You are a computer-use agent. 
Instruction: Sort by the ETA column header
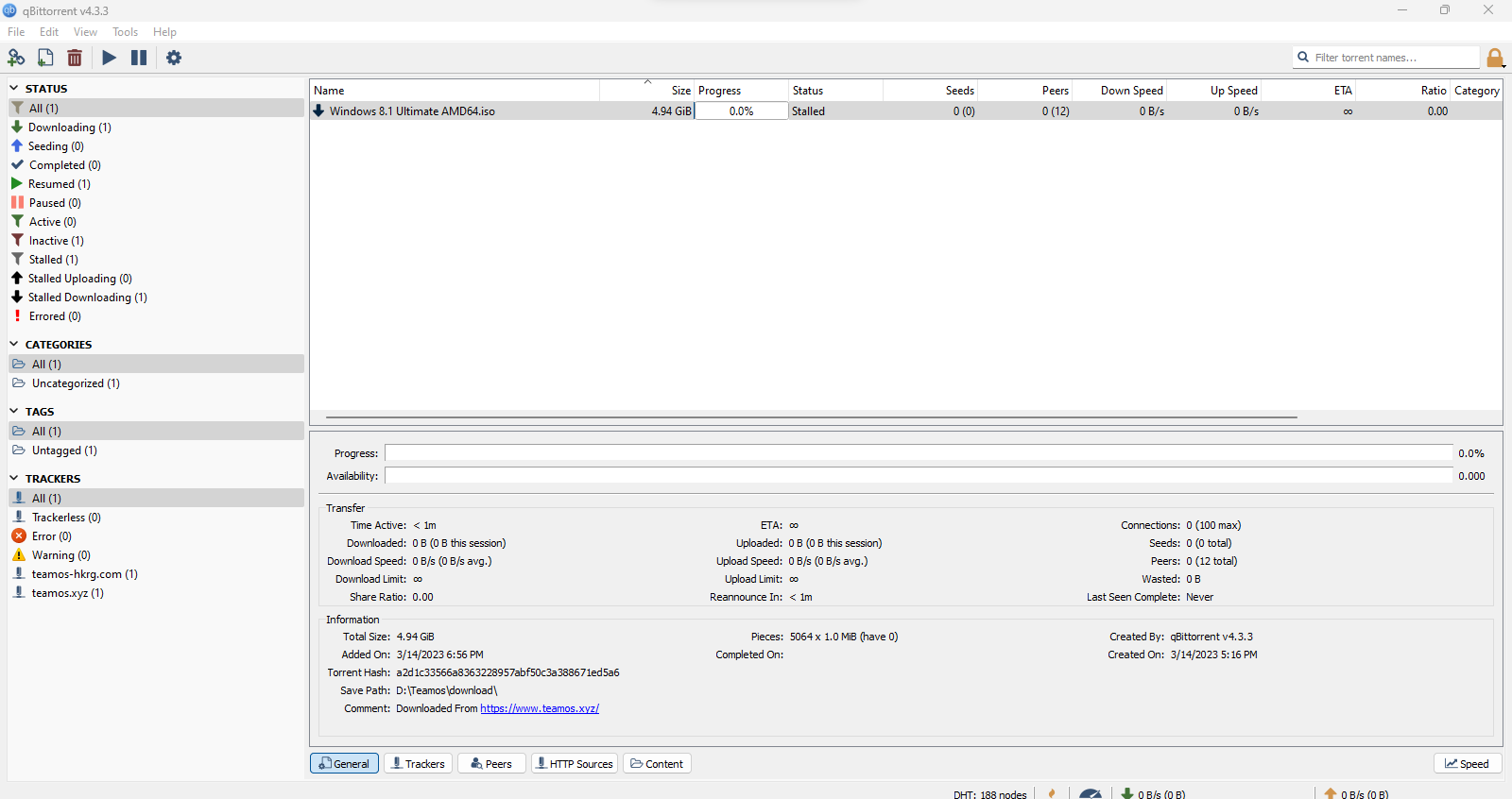pyautogui.click(x=1309, y=91)
